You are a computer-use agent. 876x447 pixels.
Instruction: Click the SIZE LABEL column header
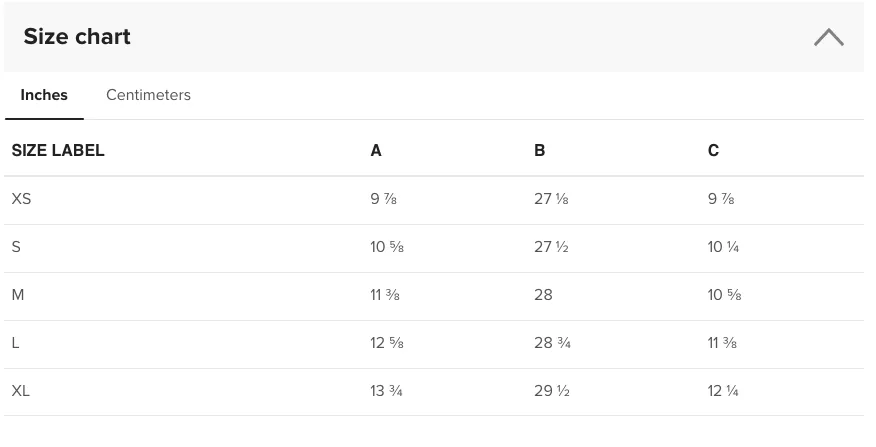coord(58,150)
